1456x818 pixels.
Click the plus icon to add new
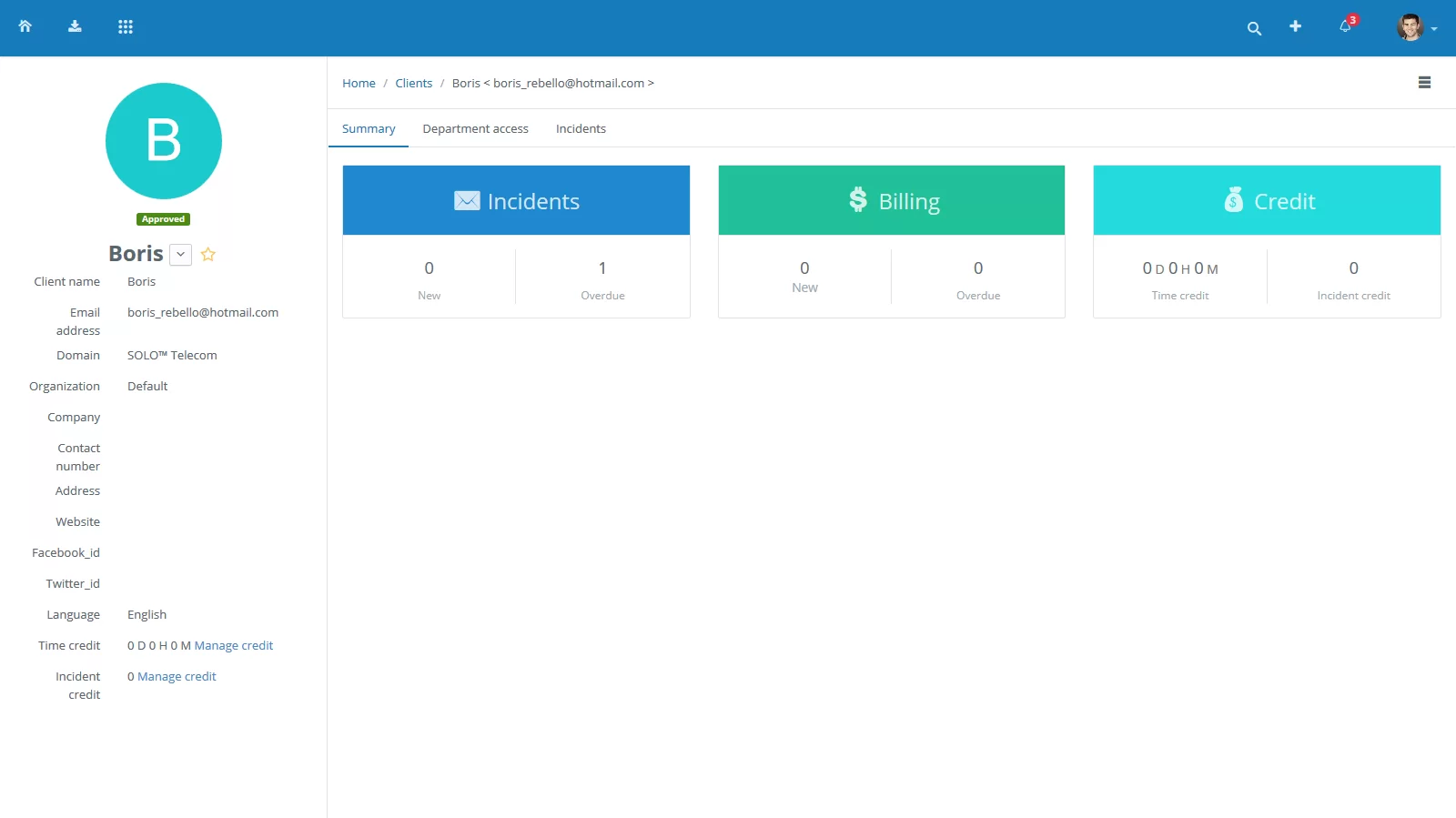point(1295,26)
